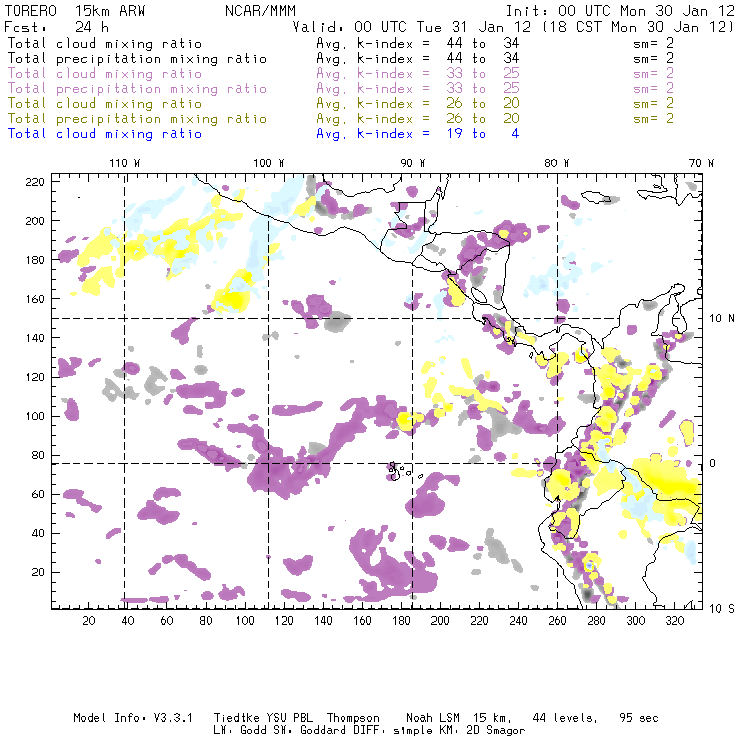Select "260" on the horizontal axis
This screenshot has width=740, height=740.
pos(557,621)
